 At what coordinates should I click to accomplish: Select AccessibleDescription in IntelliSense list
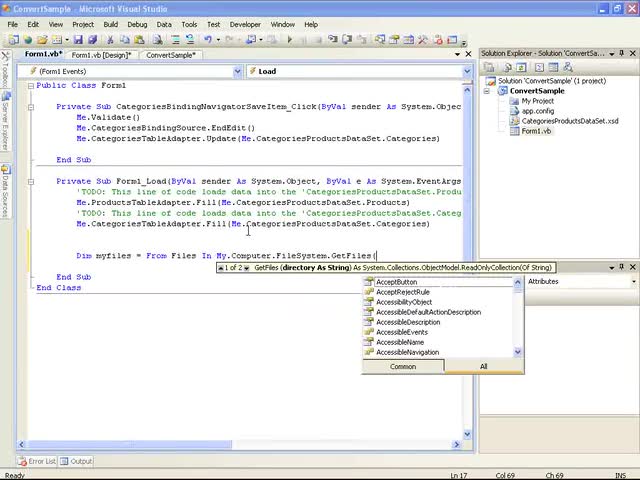[x=437, y=322]
